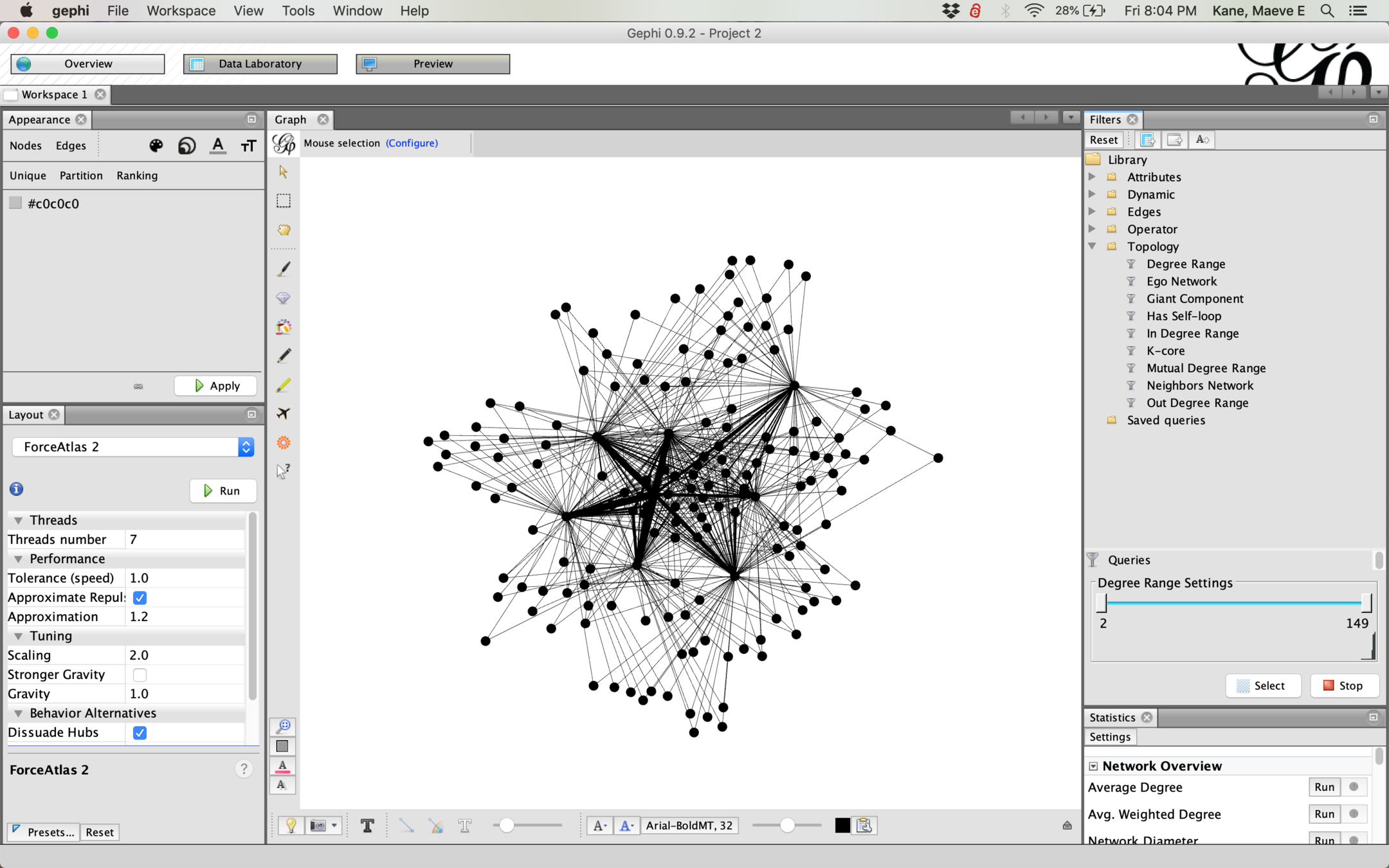Uncheck Approximate Repulsion checkbox
This screenshot has height=868, width=1389.
click(140, 597)
